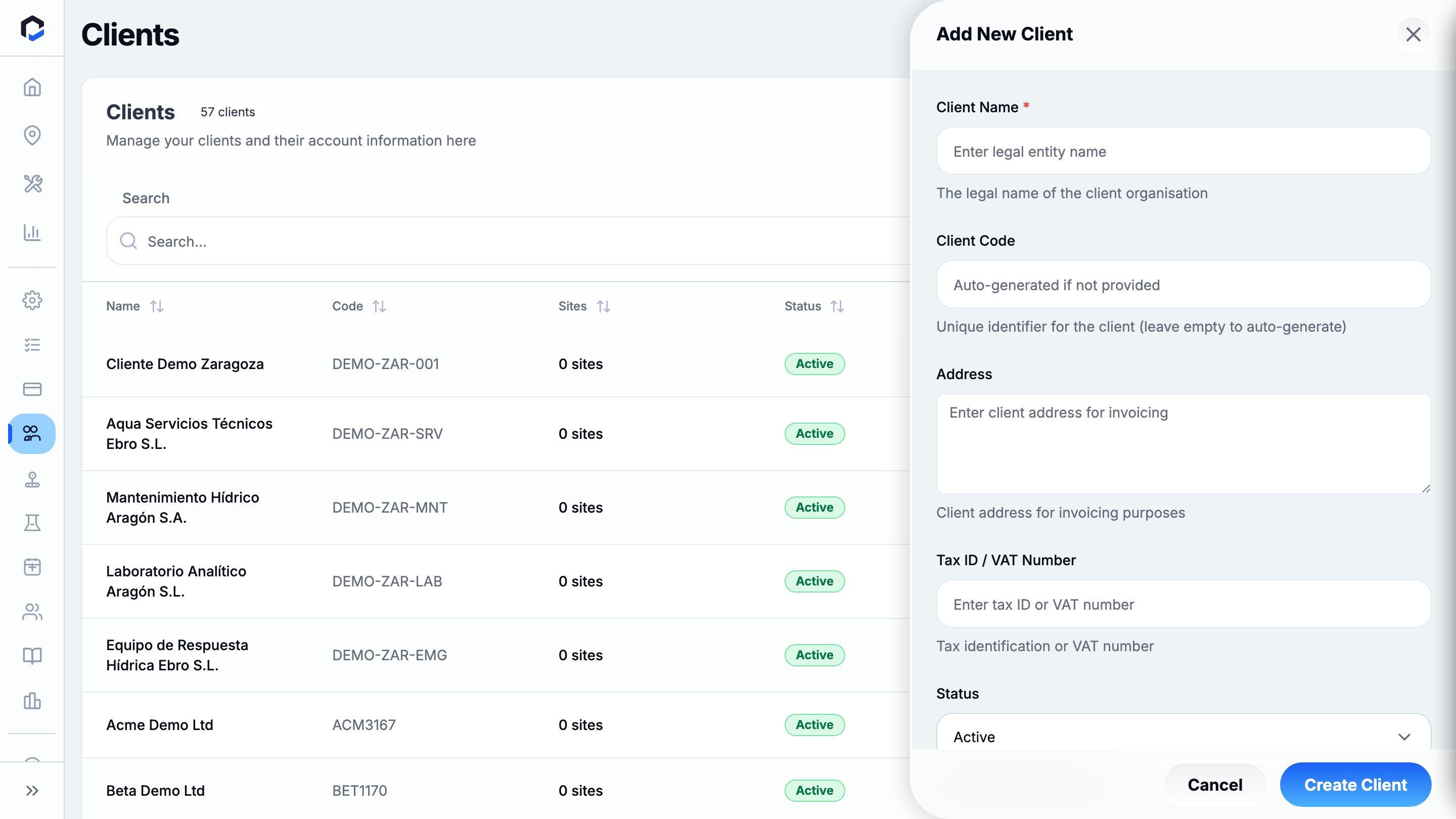Open Laboratorio Analítico Aragón S.L. row
This screenshot has height=819, width=1456.
[495, 581]
